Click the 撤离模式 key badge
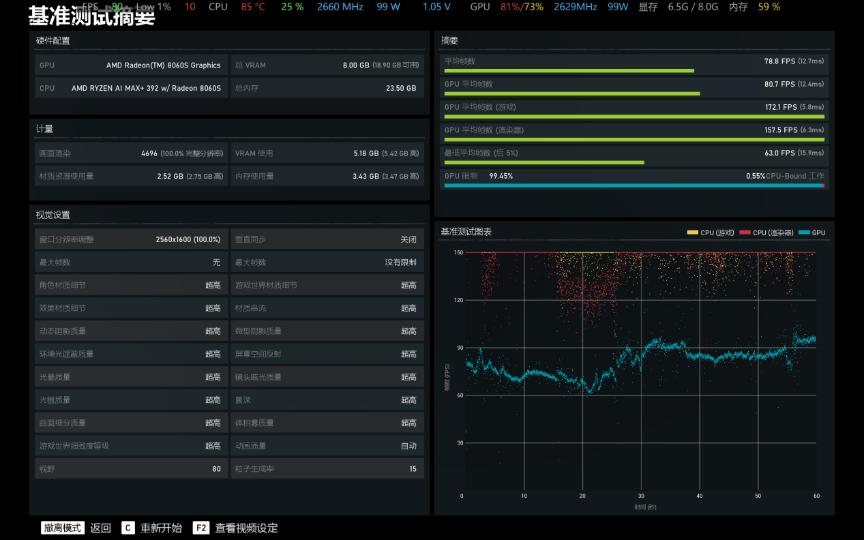864x540 pixels. click(63, 528)
